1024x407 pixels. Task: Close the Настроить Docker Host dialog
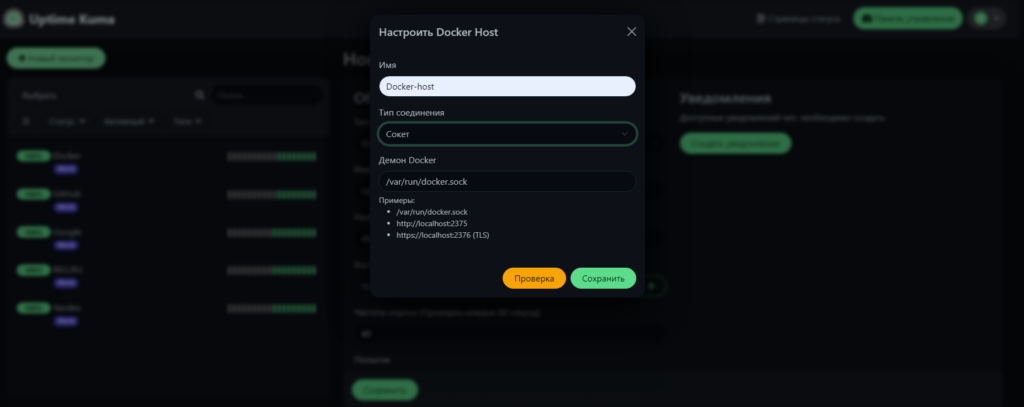point(632,31)
